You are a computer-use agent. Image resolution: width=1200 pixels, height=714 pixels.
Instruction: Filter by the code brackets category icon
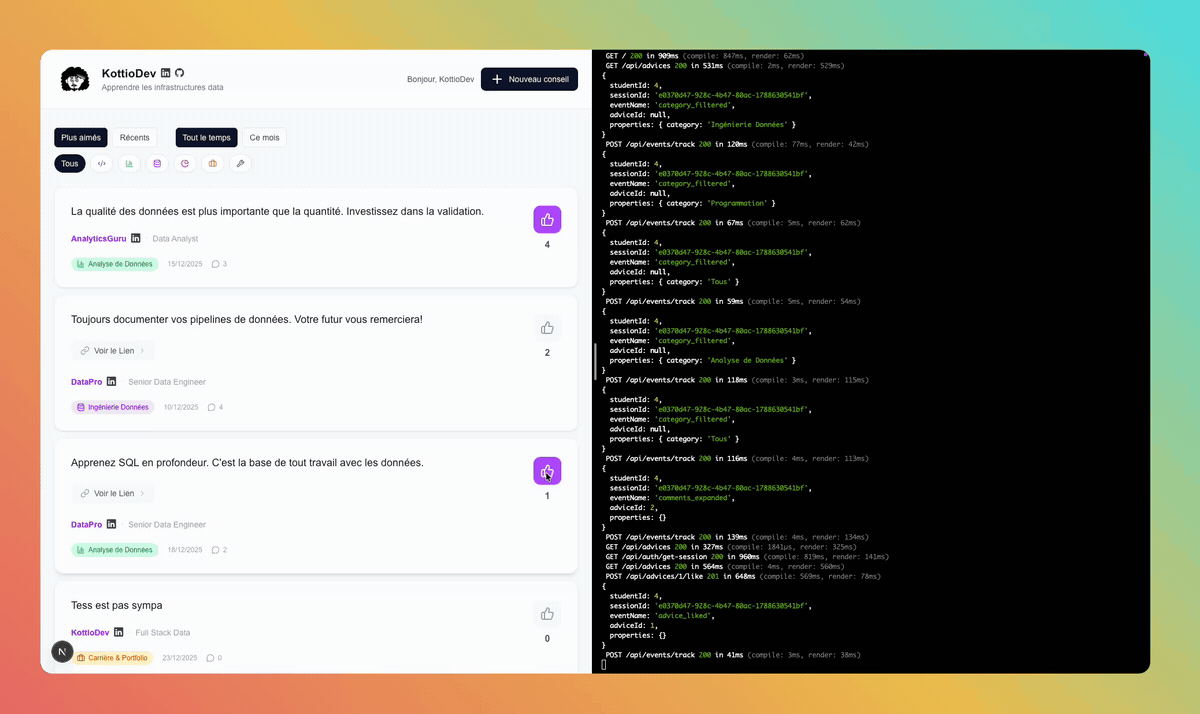click(101, 163)
